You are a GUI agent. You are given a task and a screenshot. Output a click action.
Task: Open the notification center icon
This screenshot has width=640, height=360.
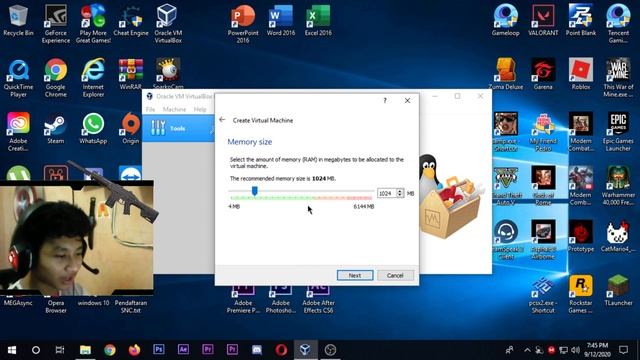tap(623, 350)
